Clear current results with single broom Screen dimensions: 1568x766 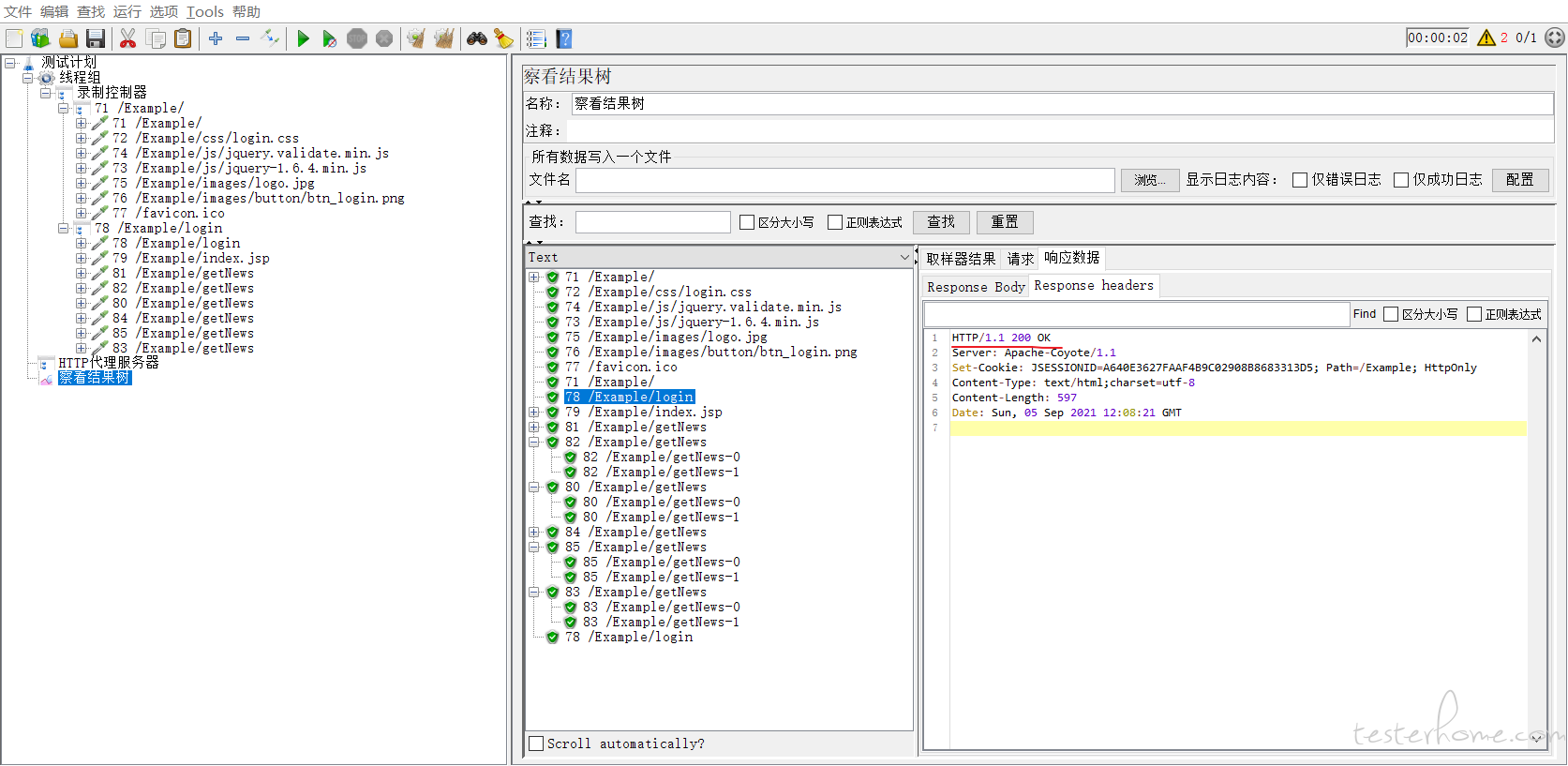tap(416, 38)
